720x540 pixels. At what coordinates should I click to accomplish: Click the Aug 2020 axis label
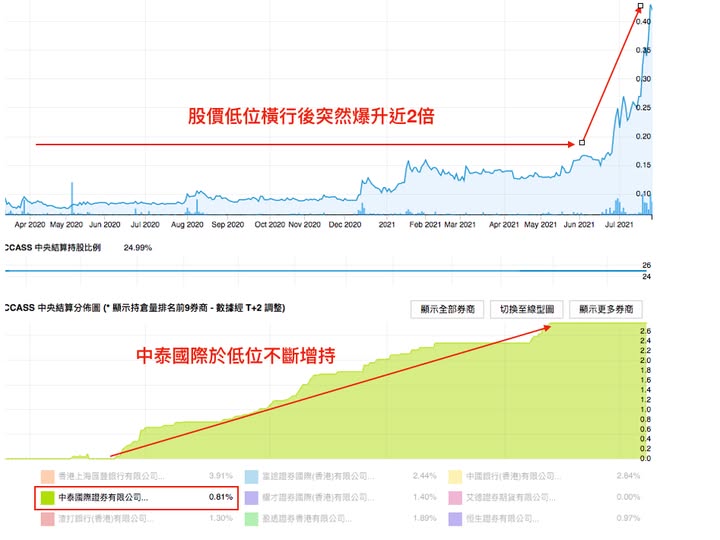pos(187,225)
